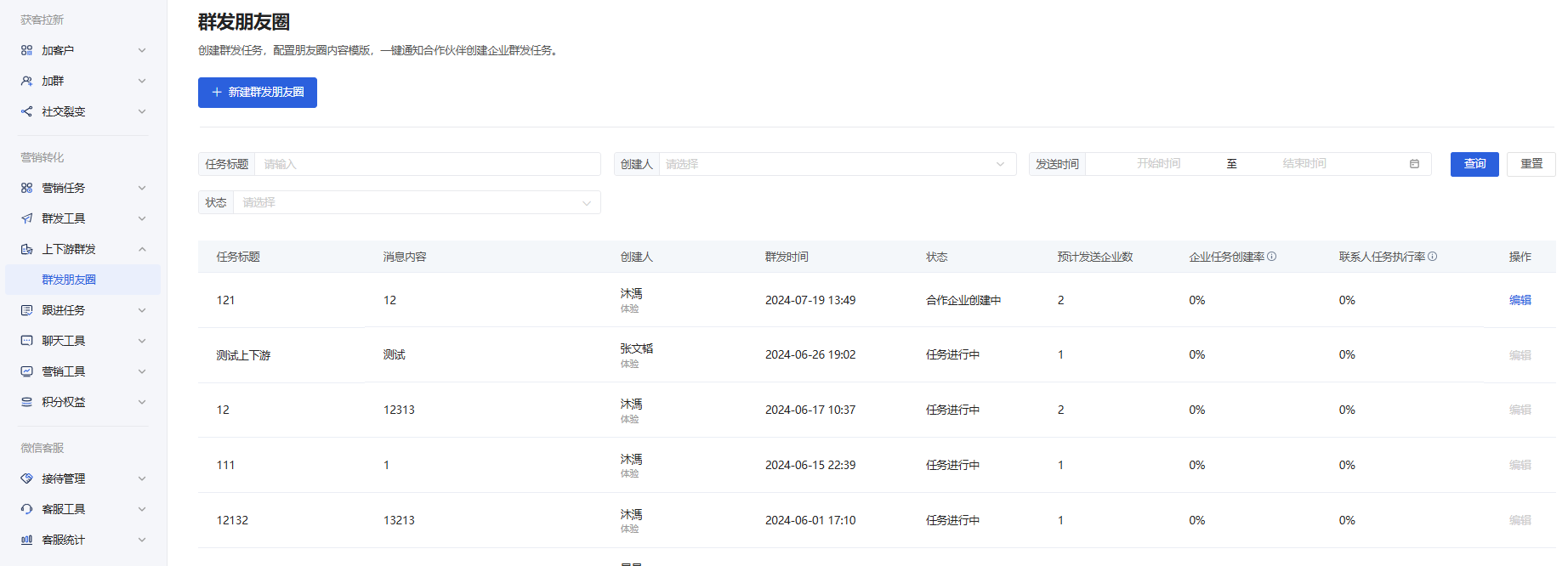Expand the 营销任务 menu chevron

[142, 188]
